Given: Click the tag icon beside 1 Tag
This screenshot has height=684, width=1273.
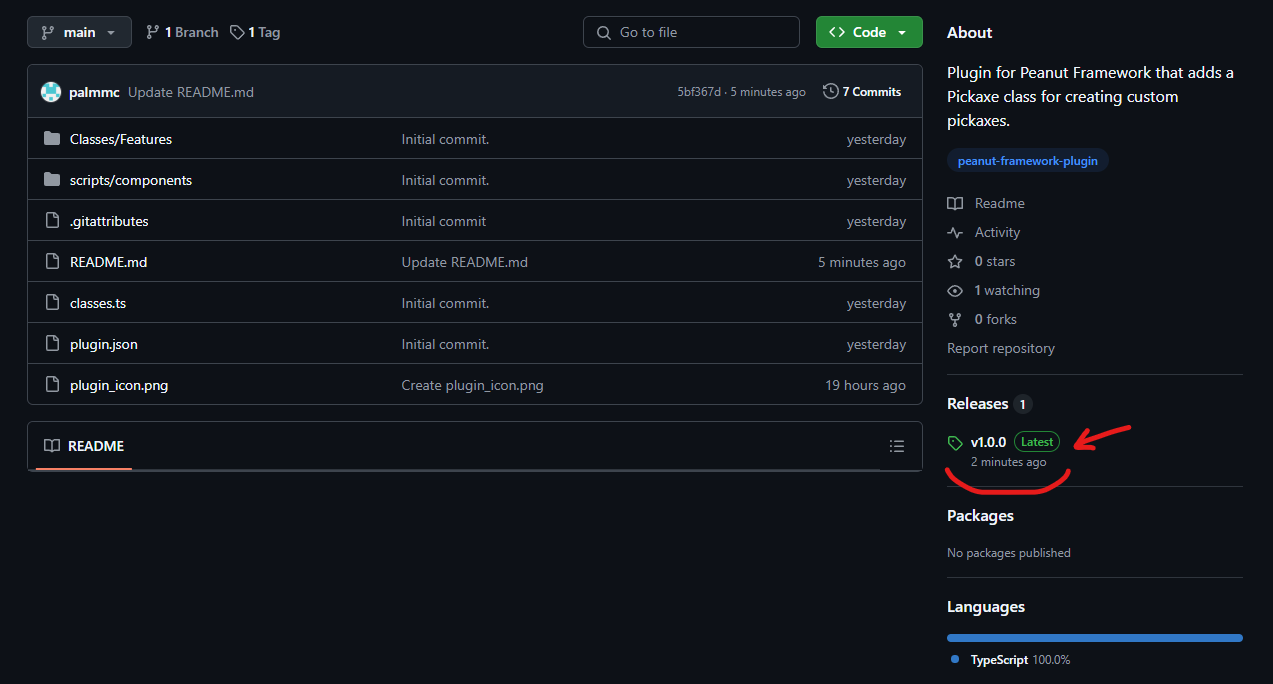Looking at the screenshot, I should 237,32.
